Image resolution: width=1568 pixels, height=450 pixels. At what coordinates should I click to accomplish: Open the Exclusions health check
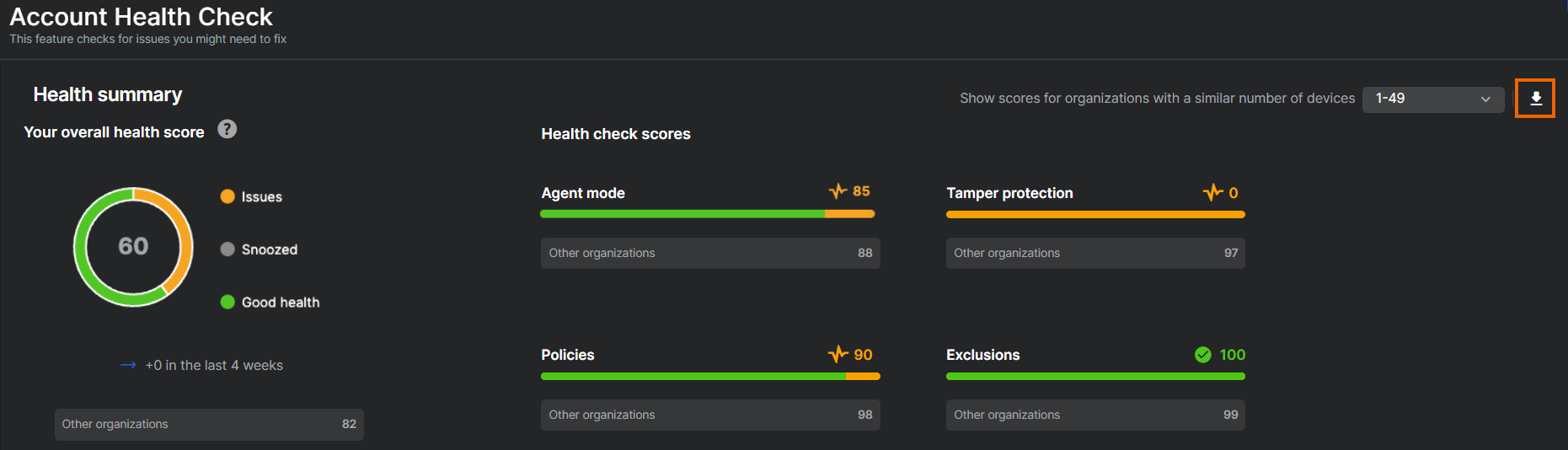(x=982, y=355)
